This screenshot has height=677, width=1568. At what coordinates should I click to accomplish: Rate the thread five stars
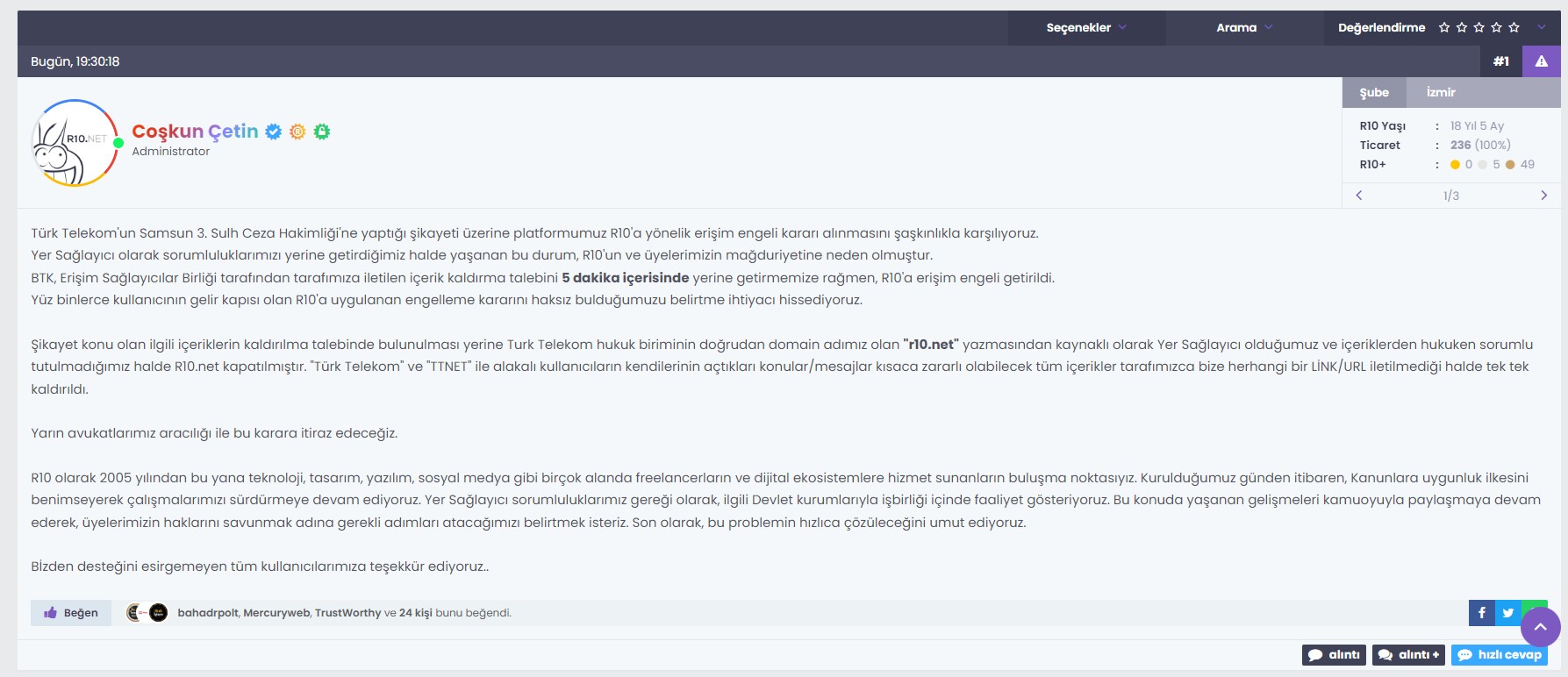coord(1514,28)
